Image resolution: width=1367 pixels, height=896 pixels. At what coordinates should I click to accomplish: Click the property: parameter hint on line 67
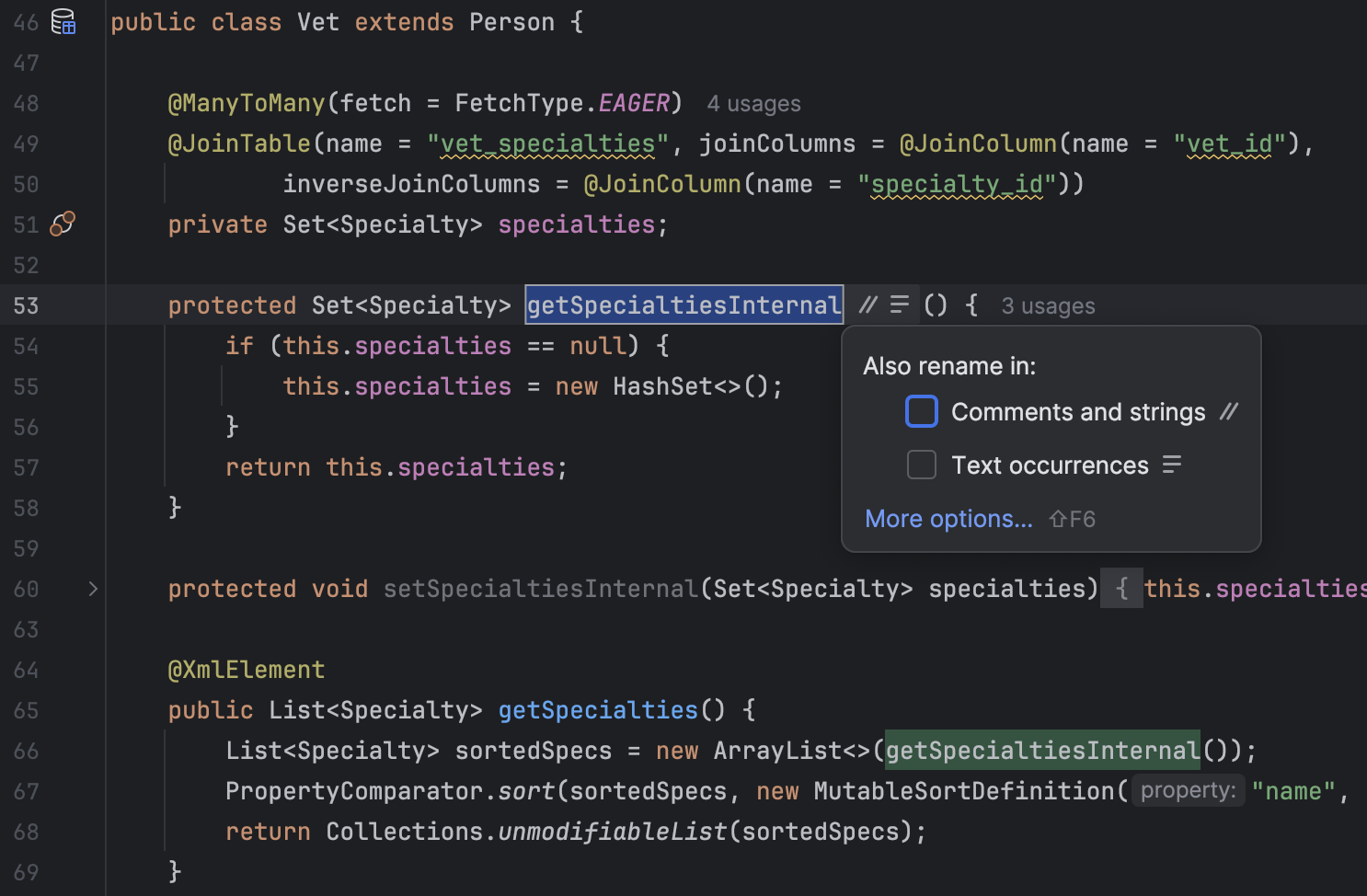point(1187,790)
